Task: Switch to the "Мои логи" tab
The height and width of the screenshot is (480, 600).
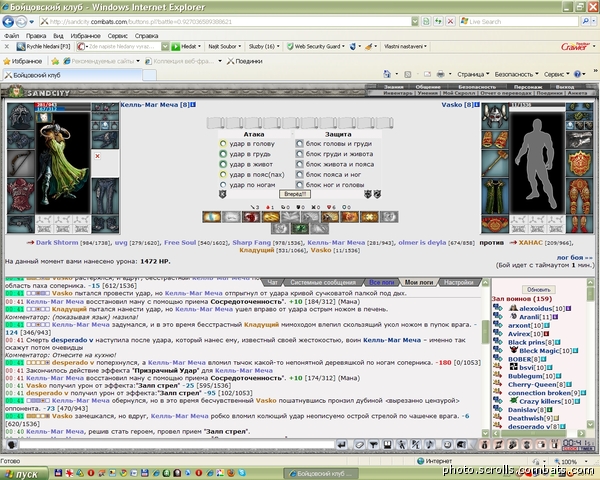Action: pos(419,282)
